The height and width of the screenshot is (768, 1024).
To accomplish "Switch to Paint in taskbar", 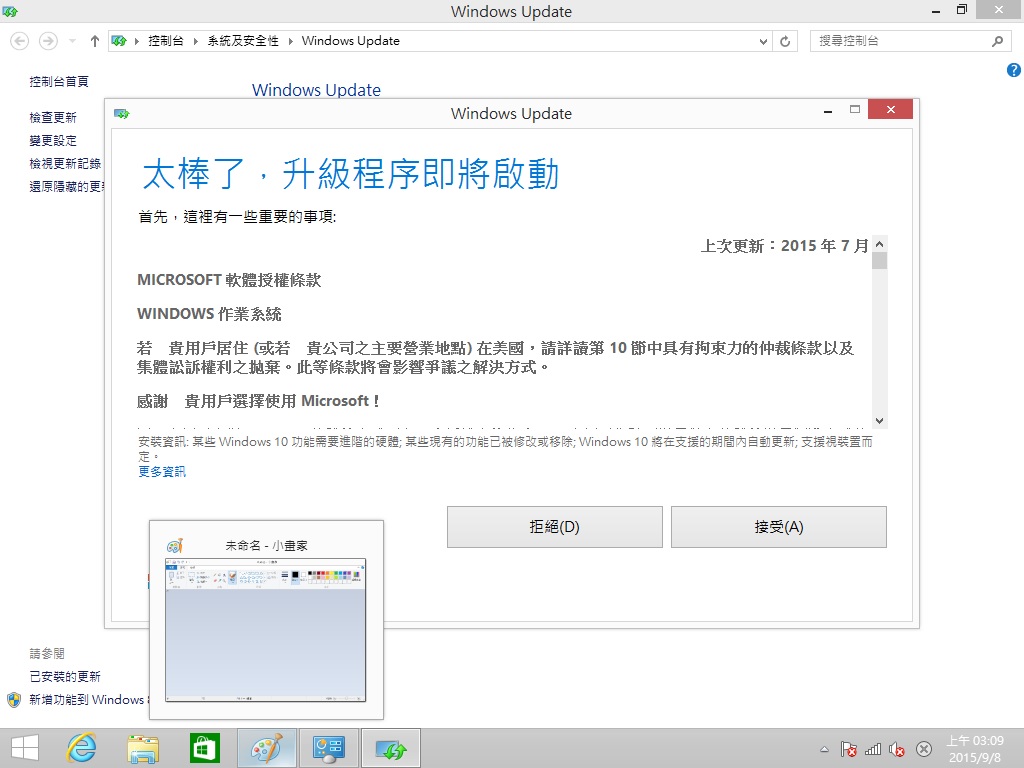I will [266, 748].
